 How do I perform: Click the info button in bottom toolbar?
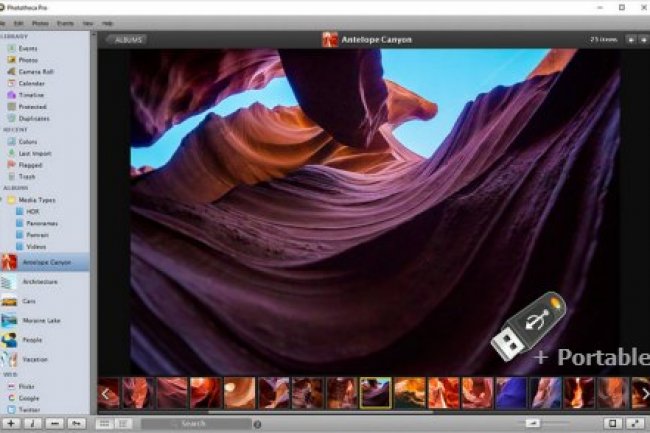tap(33, 424)
